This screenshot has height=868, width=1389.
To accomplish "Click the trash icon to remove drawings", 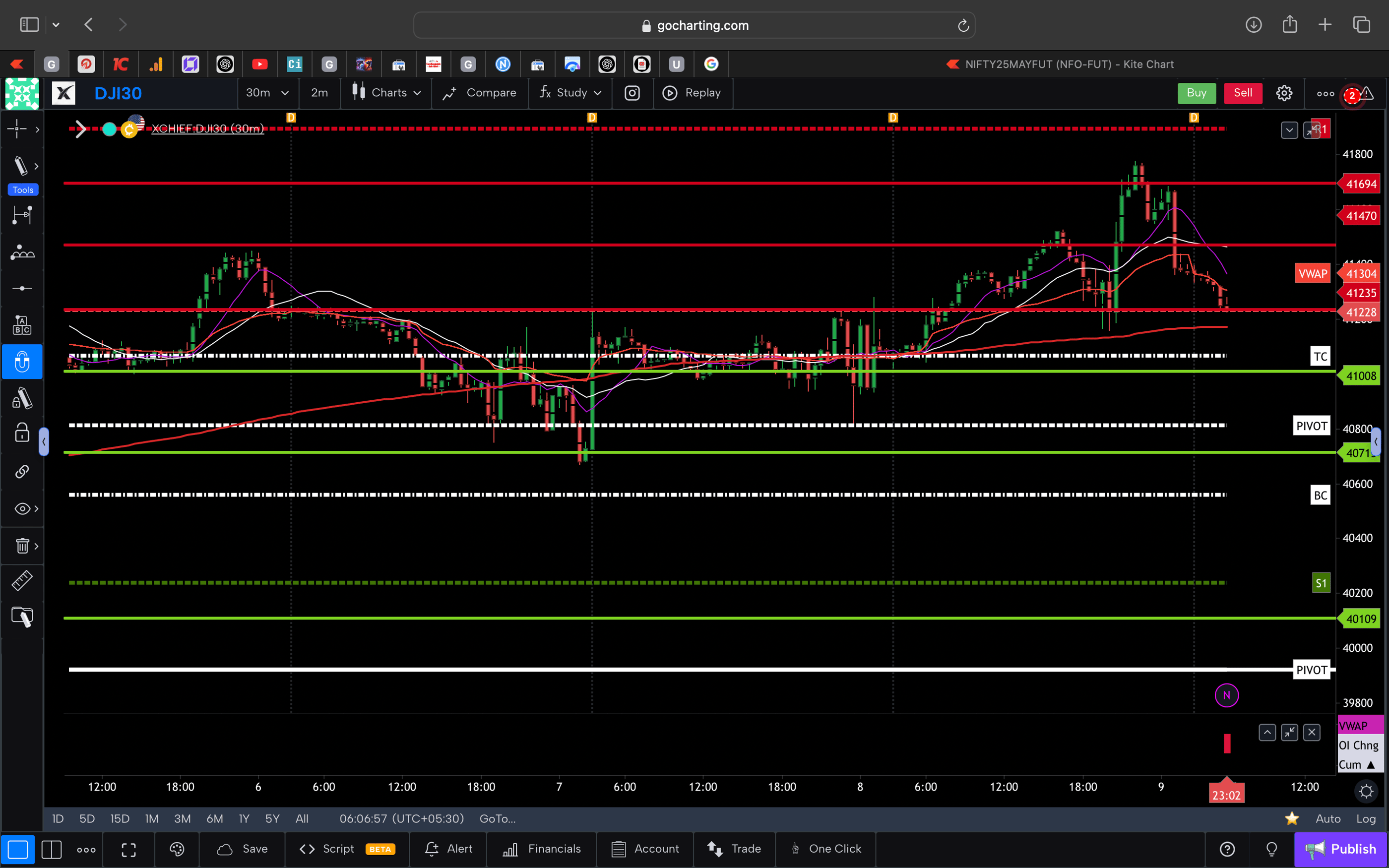I will (x=21, y=546).
